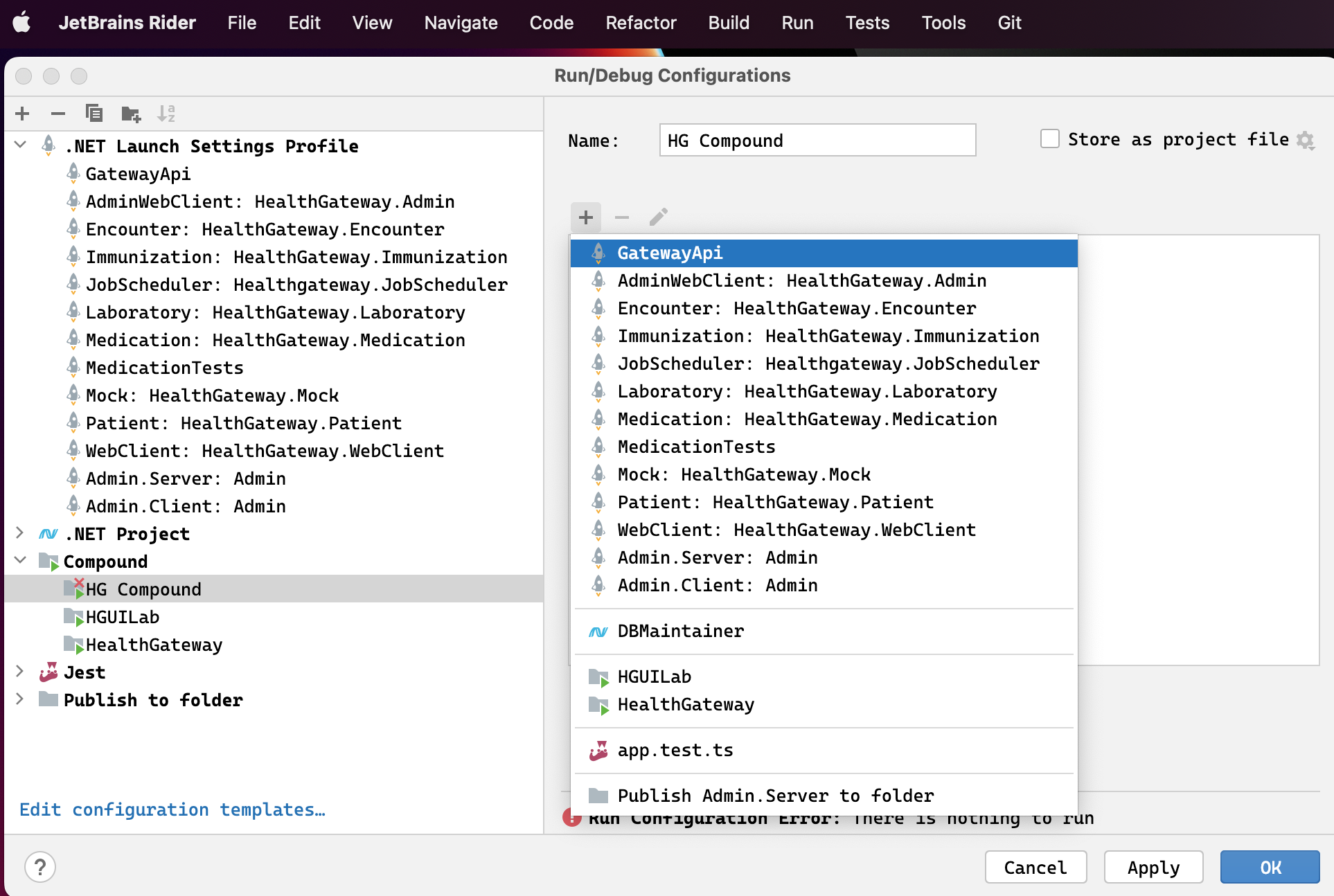The width and height of the screenshot is (1334, 896).
Task: Select WebClient: HealthGateway.WebClient in the tree
Action: (274, 451)
